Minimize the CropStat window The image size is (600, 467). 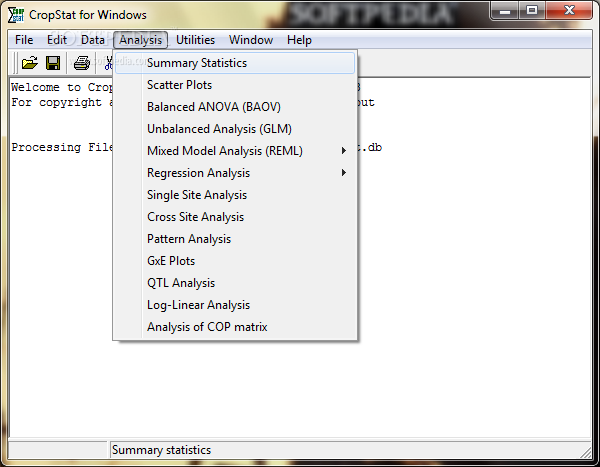pos(505,10)
